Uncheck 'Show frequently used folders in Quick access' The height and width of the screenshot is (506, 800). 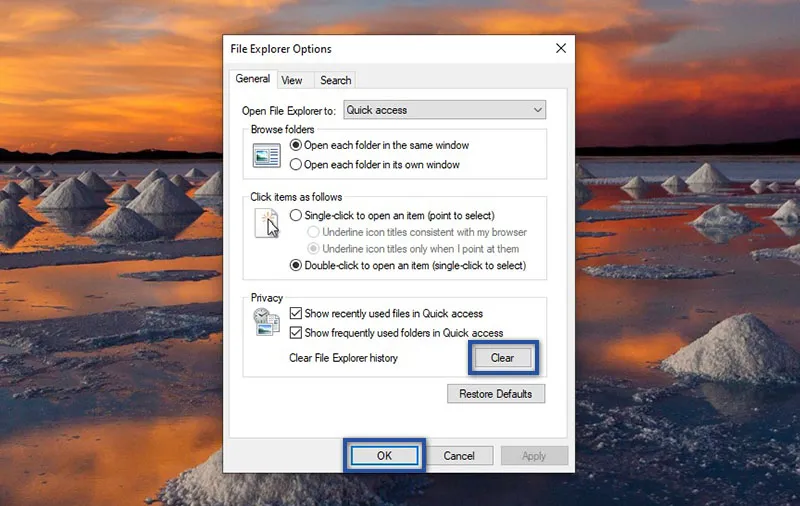coord(396,333)
